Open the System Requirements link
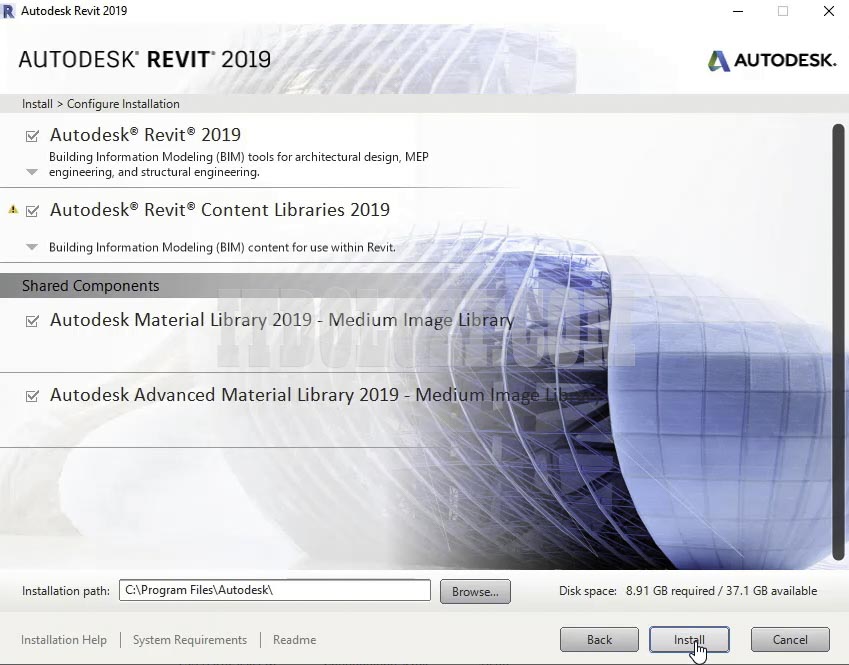This screenshot has width=849, height=665. click(190, 640)
